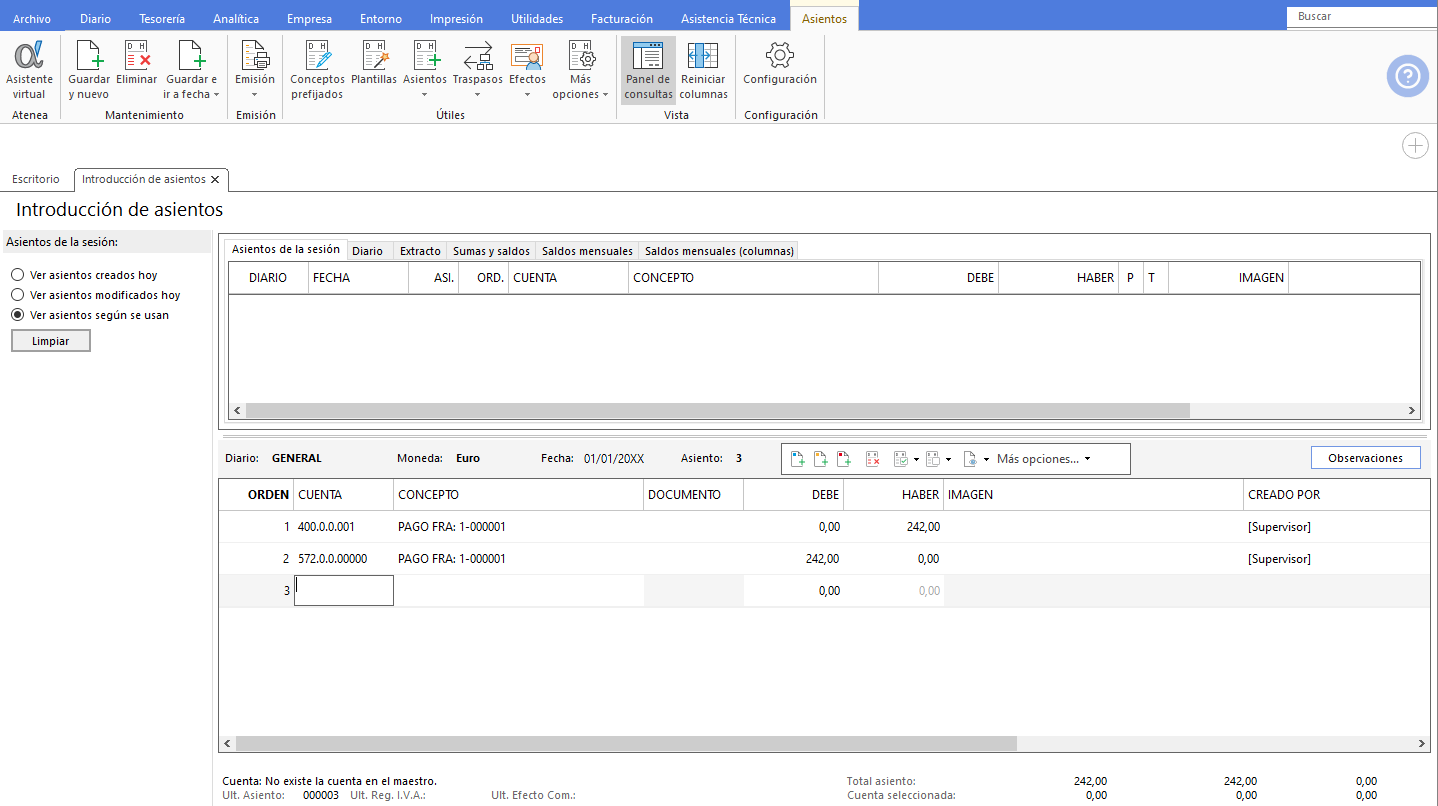Expand the Asientos ribbon dropdown arrow

[425, 95]
